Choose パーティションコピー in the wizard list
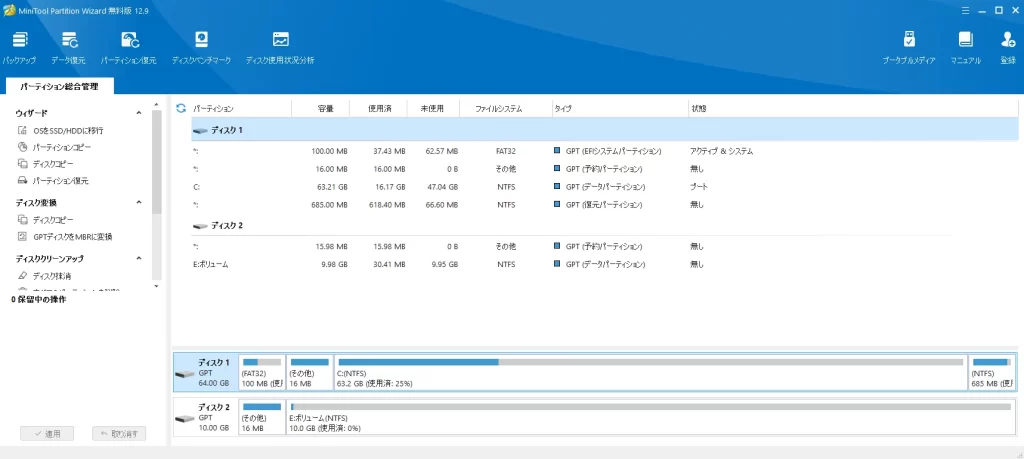The height and width of the screenshot is (459, 1024). [61, 148]
